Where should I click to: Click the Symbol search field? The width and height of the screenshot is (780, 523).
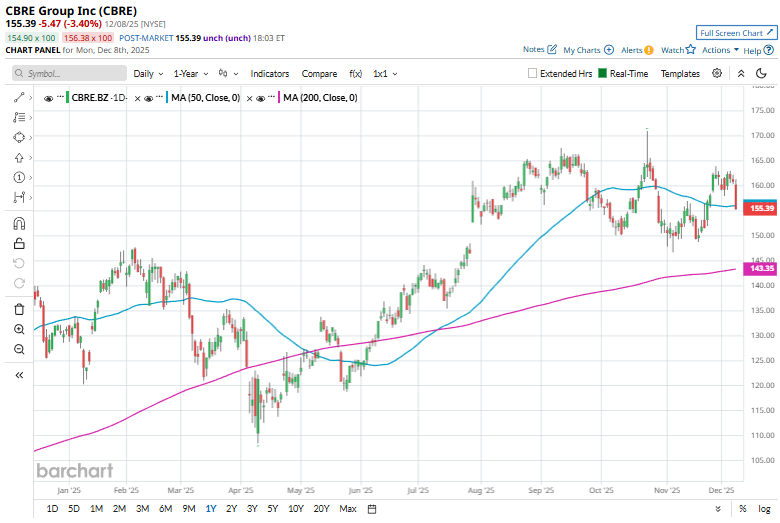[70, 74]
